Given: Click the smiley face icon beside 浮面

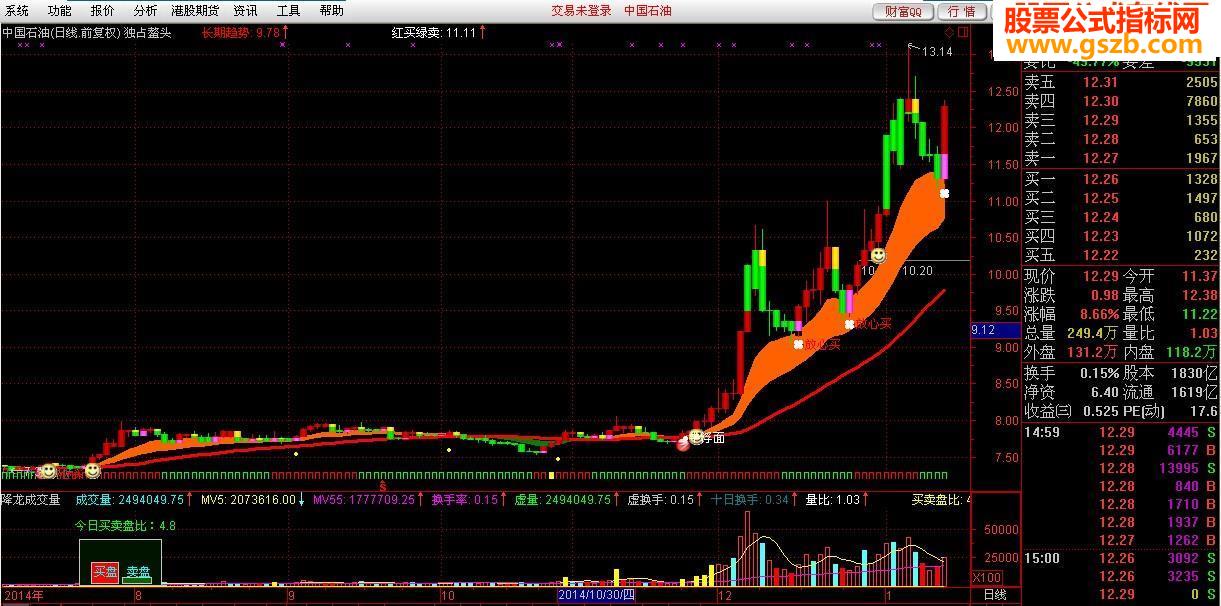Looking at the screenshot, I should [x=696, y=437].
